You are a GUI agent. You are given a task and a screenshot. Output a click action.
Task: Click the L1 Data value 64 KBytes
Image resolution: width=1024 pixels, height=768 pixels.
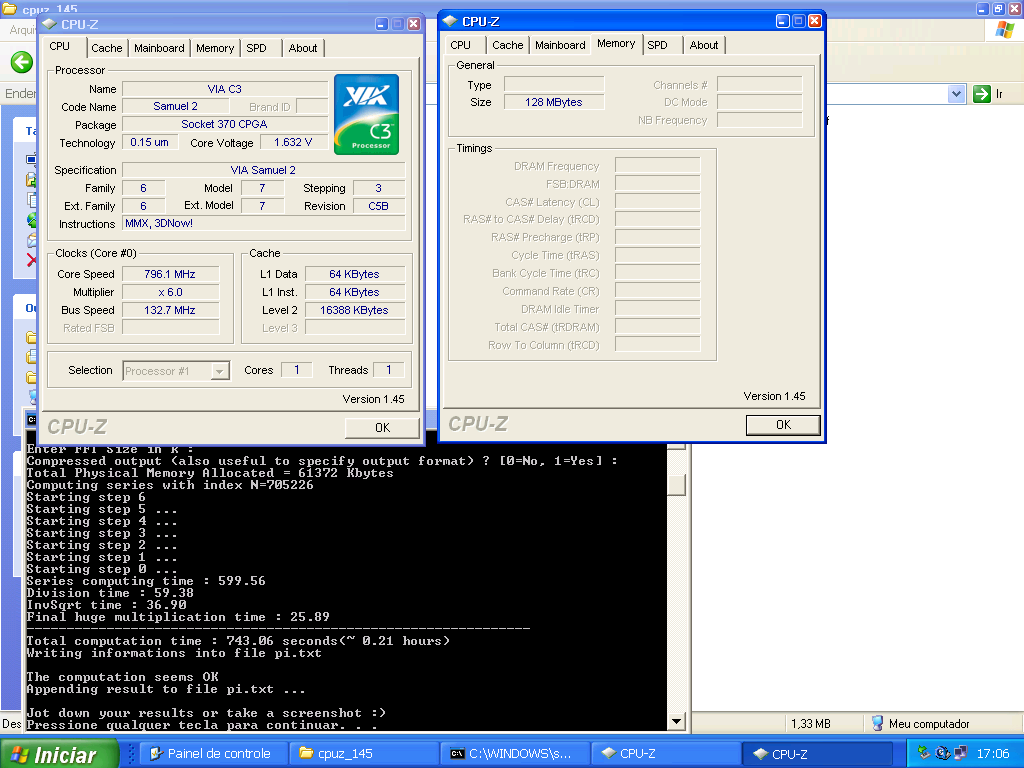point(355,274)
